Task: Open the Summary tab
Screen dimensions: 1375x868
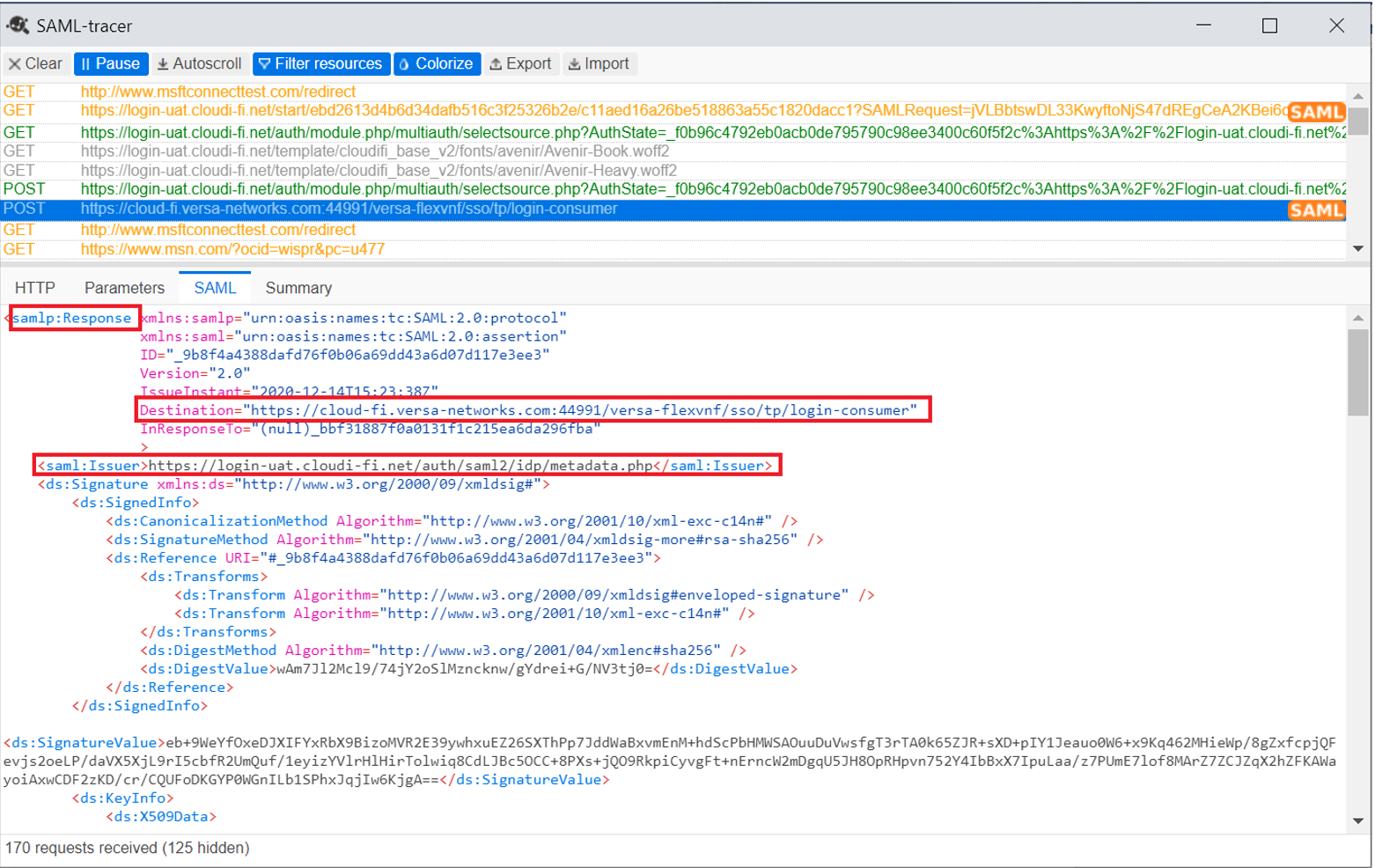Action: pos(298,287)
